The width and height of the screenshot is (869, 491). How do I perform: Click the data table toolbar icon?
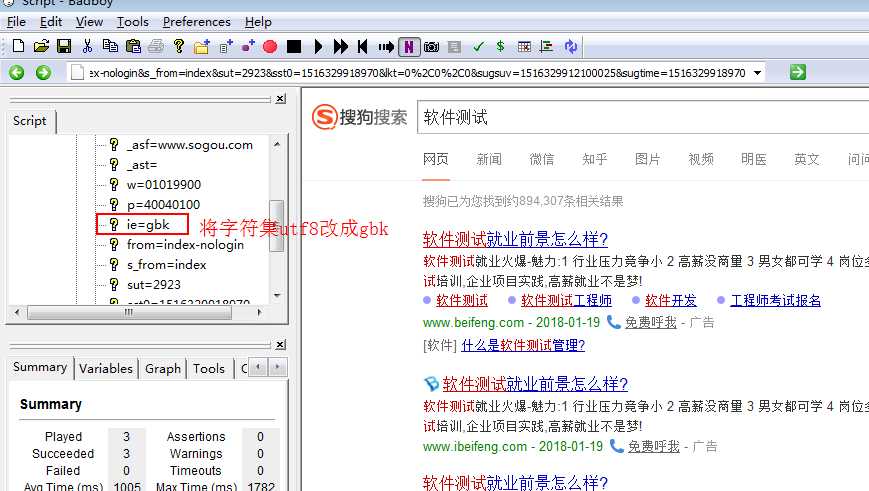tap(524, 47)
